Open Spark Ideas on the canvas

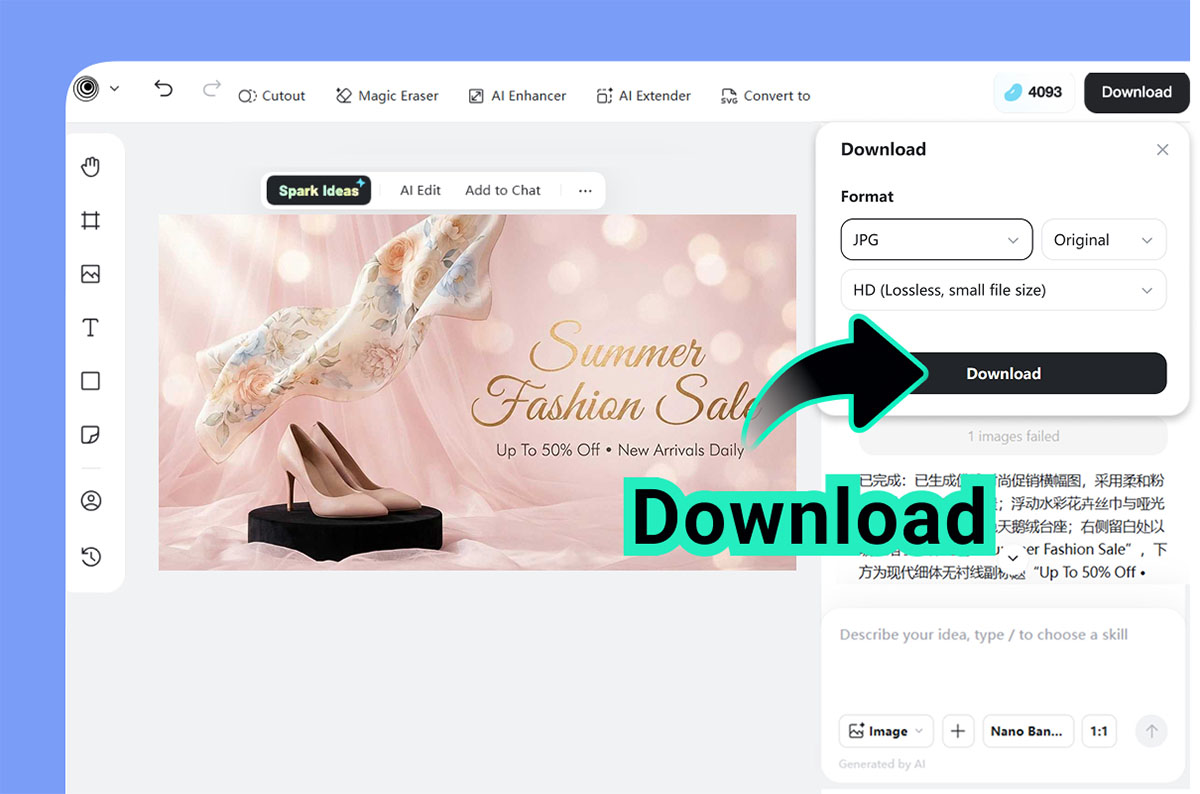[x=318, y=190]
